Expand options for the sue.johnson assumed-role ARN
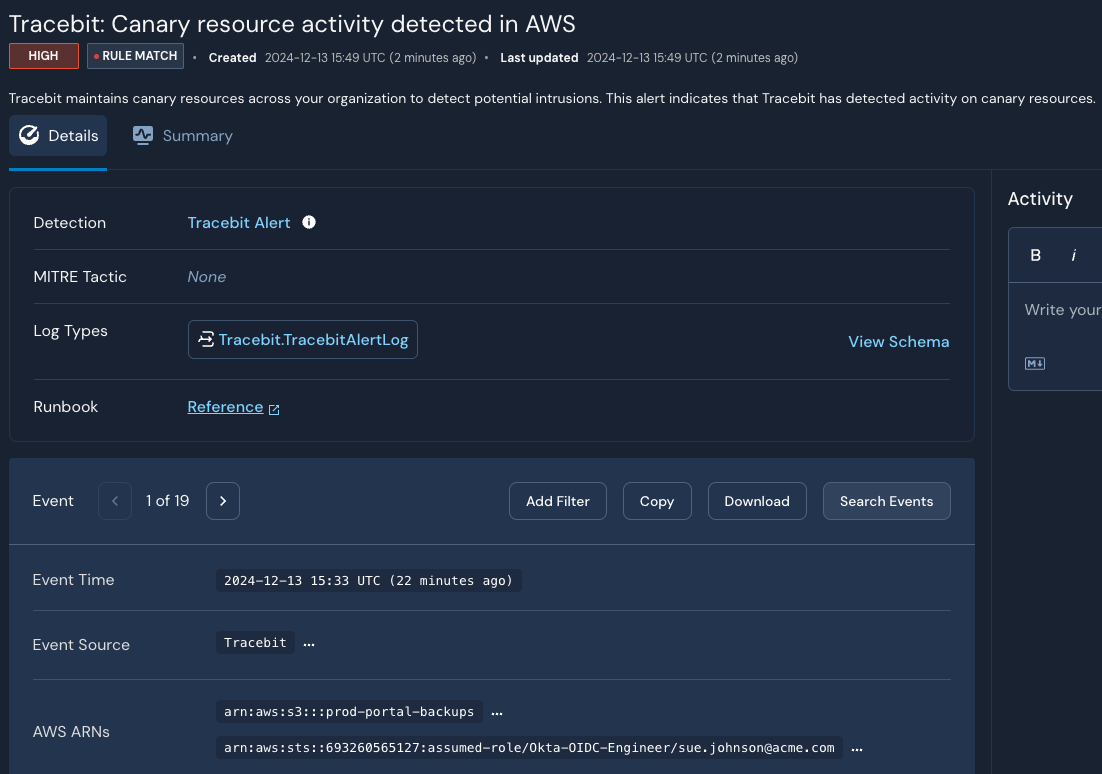Image resolution: width=1102 pixels, height=774 pixels. click(x=857, y=748)
